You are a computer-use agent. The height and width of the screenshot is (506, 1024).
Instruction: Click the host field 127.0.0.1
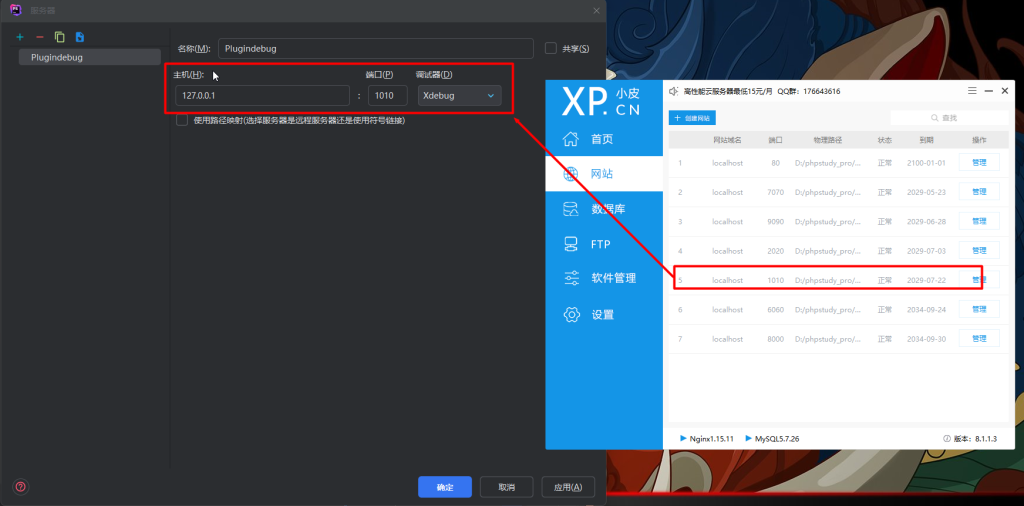[x=263, y=95]
